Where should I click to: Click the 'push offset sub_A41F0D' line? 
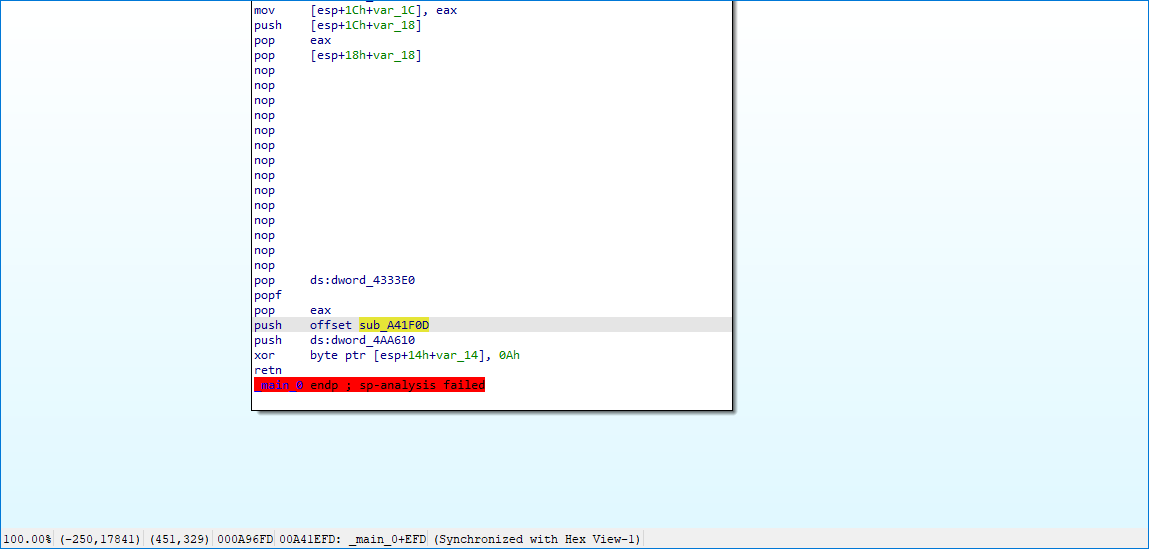tap(491, 325)
